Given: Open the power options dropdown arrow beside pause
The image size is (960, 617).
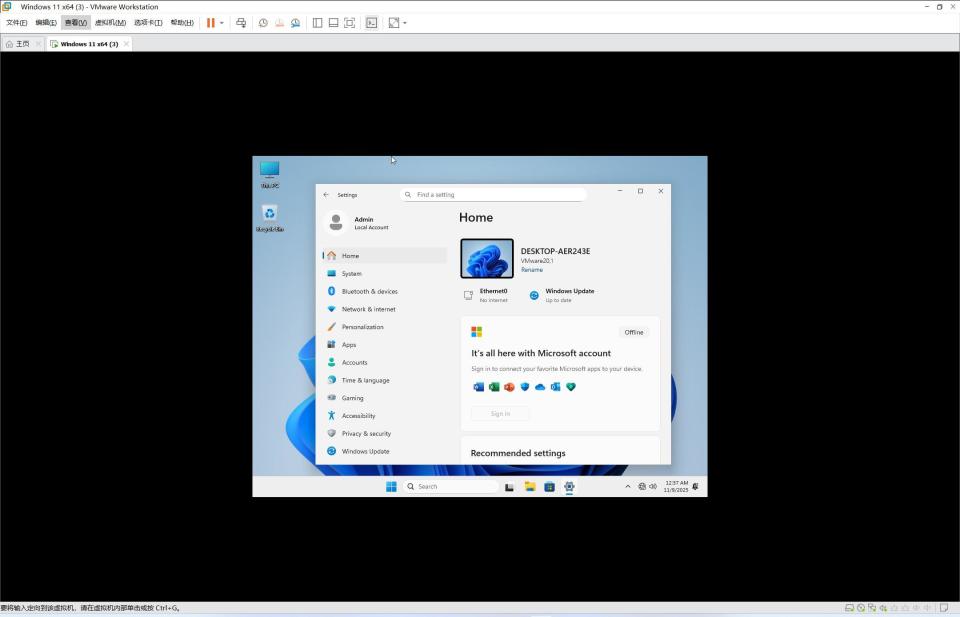Looking at the screenshot, I should pyautogui.click(x=222, y=22).
